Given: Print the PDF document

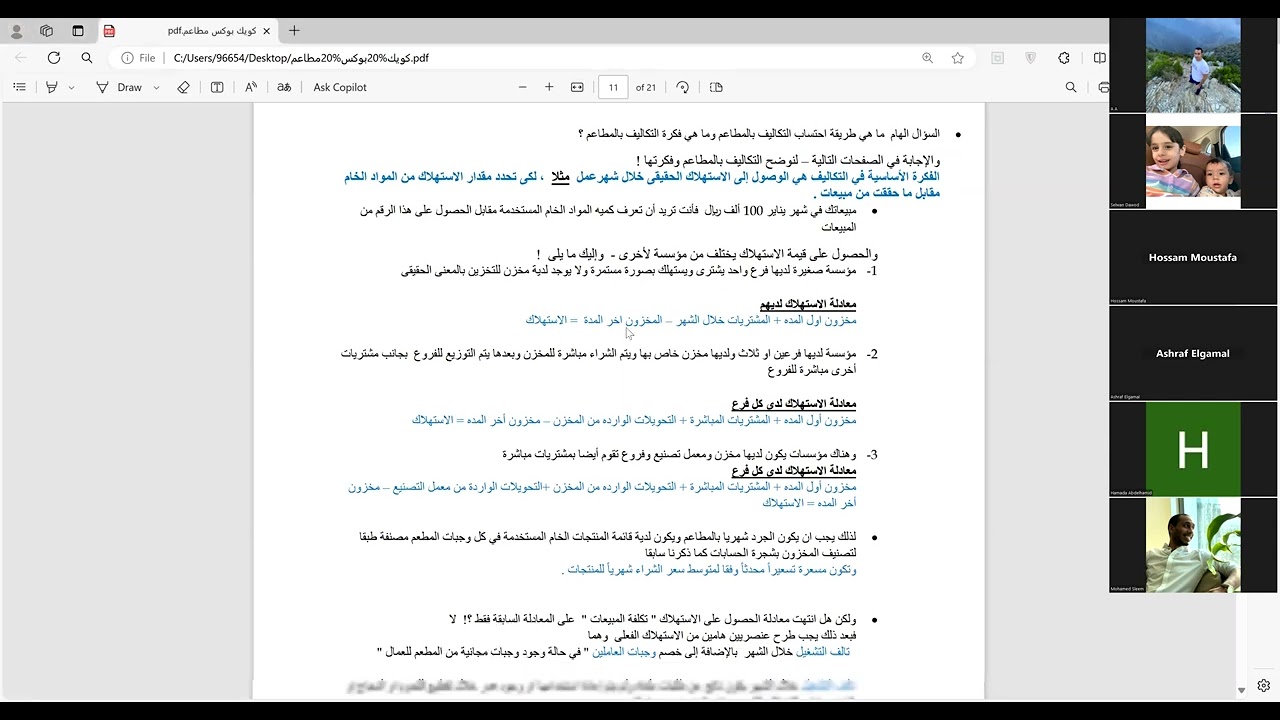Looking at the screenshot, I should pos(1103,87).
